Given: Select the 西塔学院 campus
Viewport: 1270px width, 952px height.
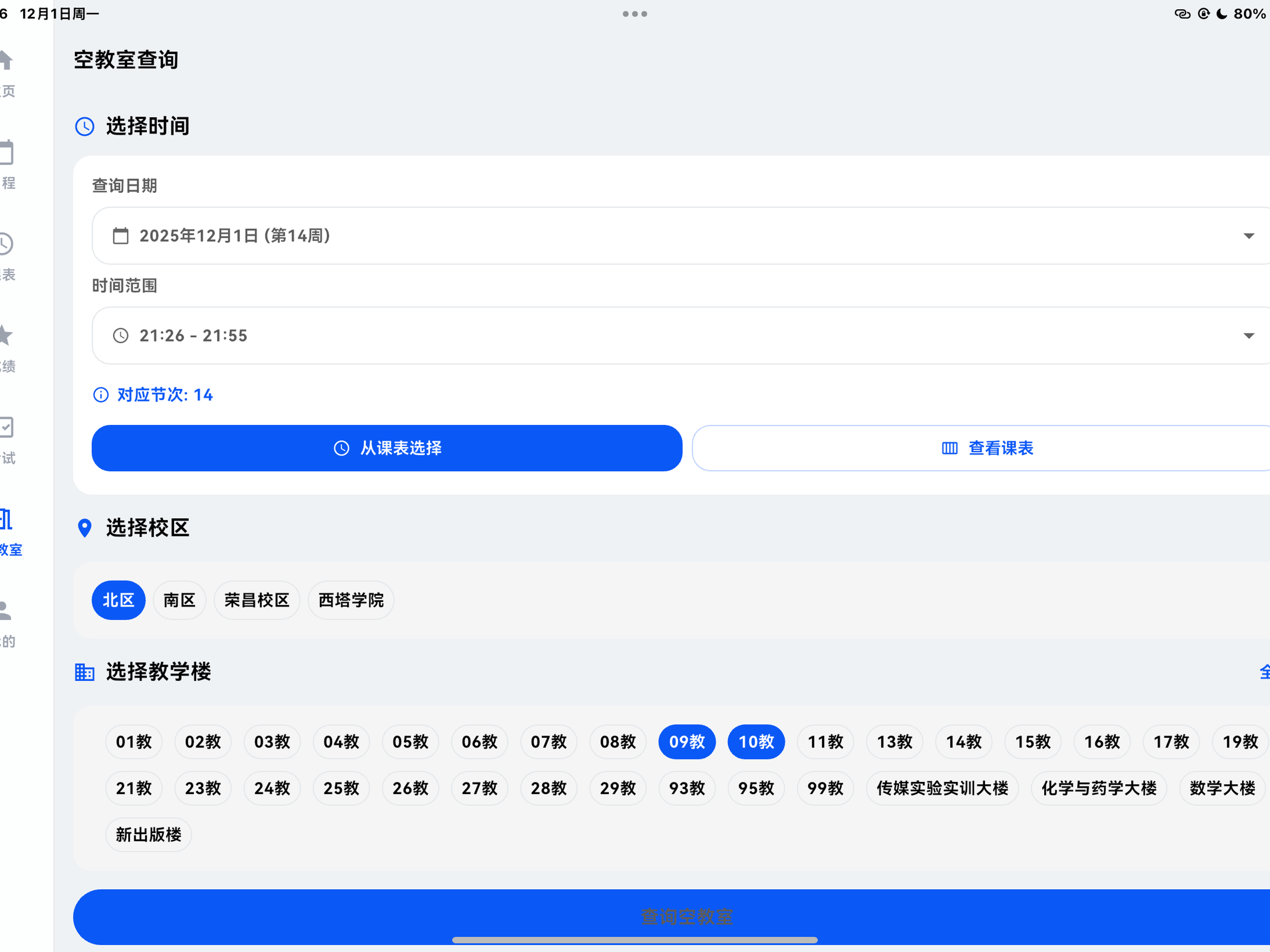Looking at the screenshot, I should coord(351,601).
